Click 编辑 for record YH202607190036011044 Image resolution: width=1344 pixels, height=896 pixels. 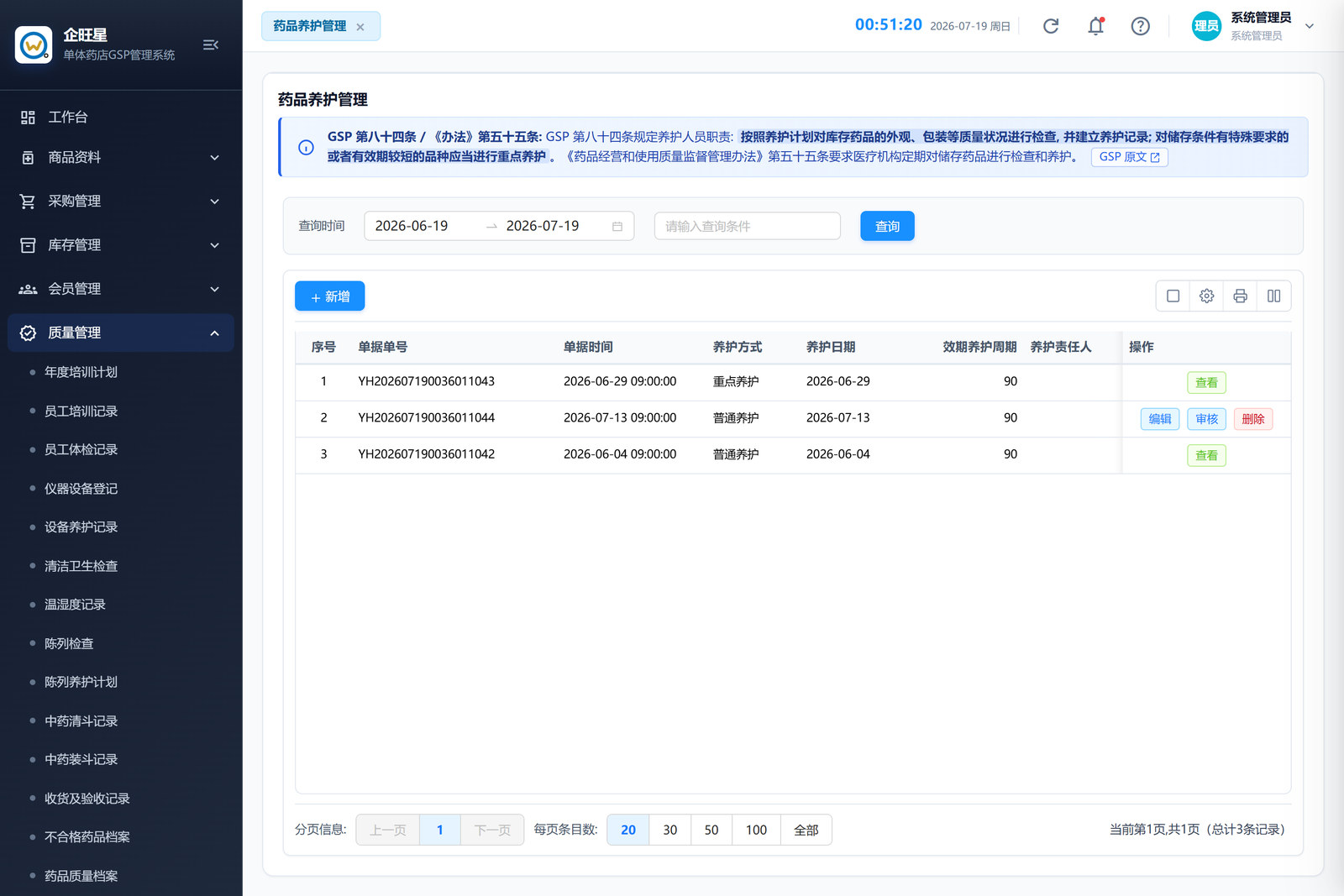(1160, 419)
